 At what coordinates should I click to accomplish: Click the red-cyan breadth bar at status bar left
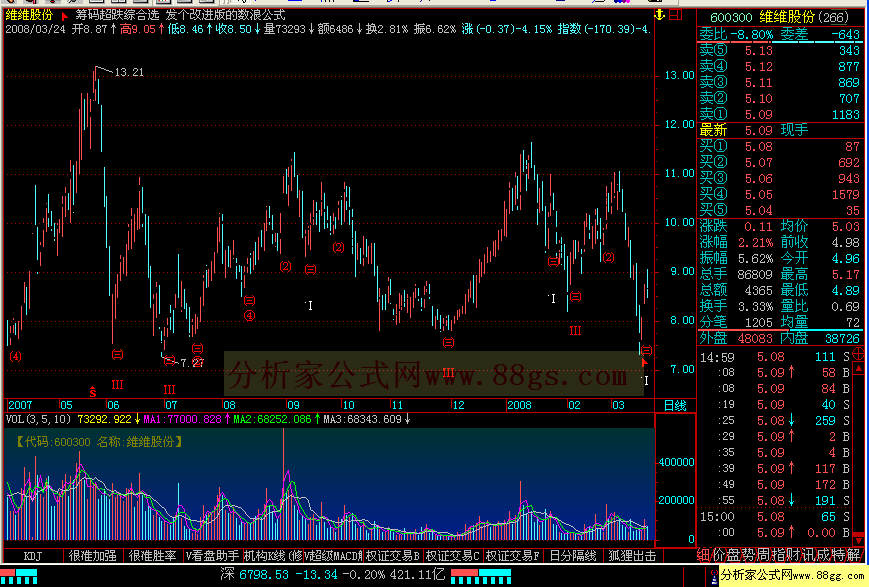pos(19,576)
